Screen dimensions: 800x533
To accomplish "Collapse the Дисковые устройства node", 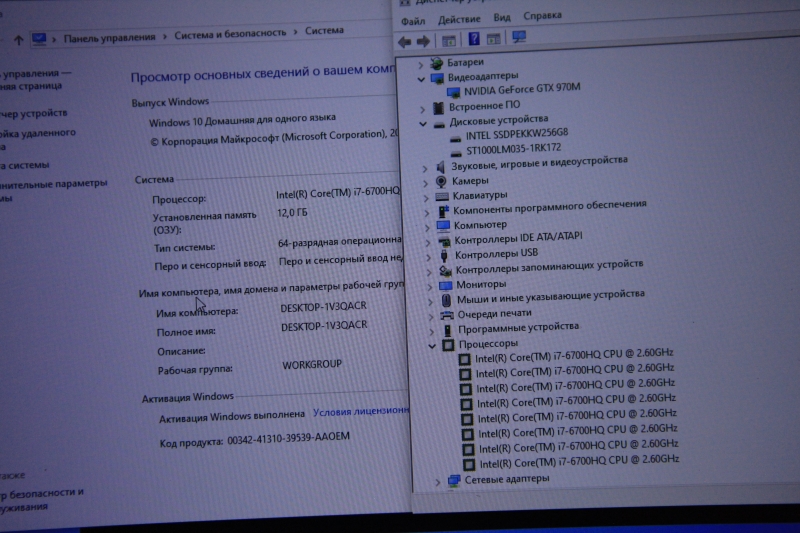I will click(x=423, y=124).
